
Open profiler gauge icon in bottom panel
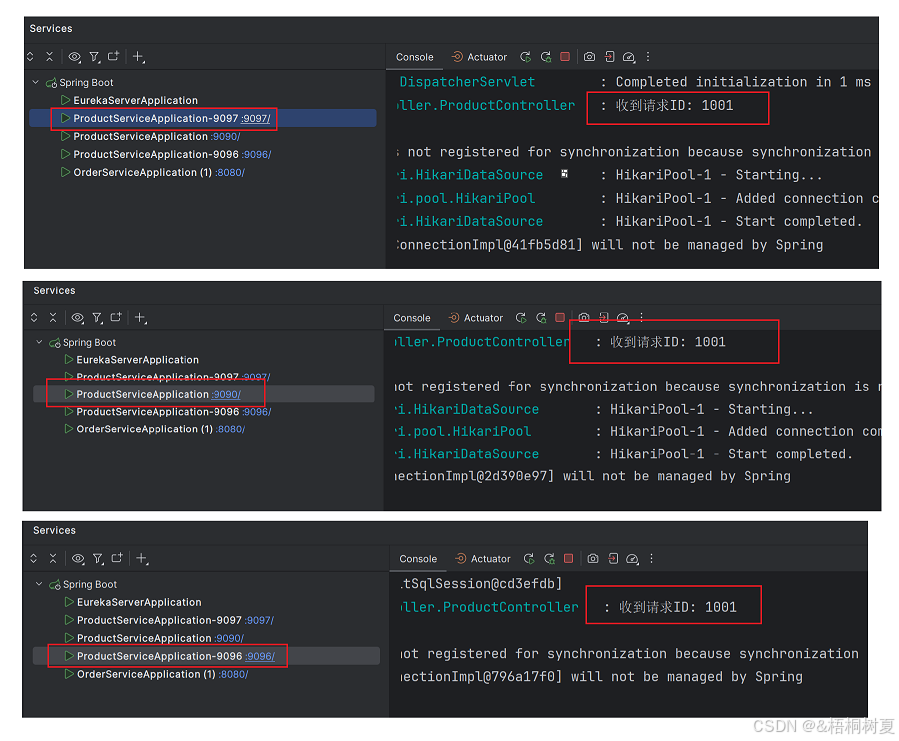click(632, 559)
